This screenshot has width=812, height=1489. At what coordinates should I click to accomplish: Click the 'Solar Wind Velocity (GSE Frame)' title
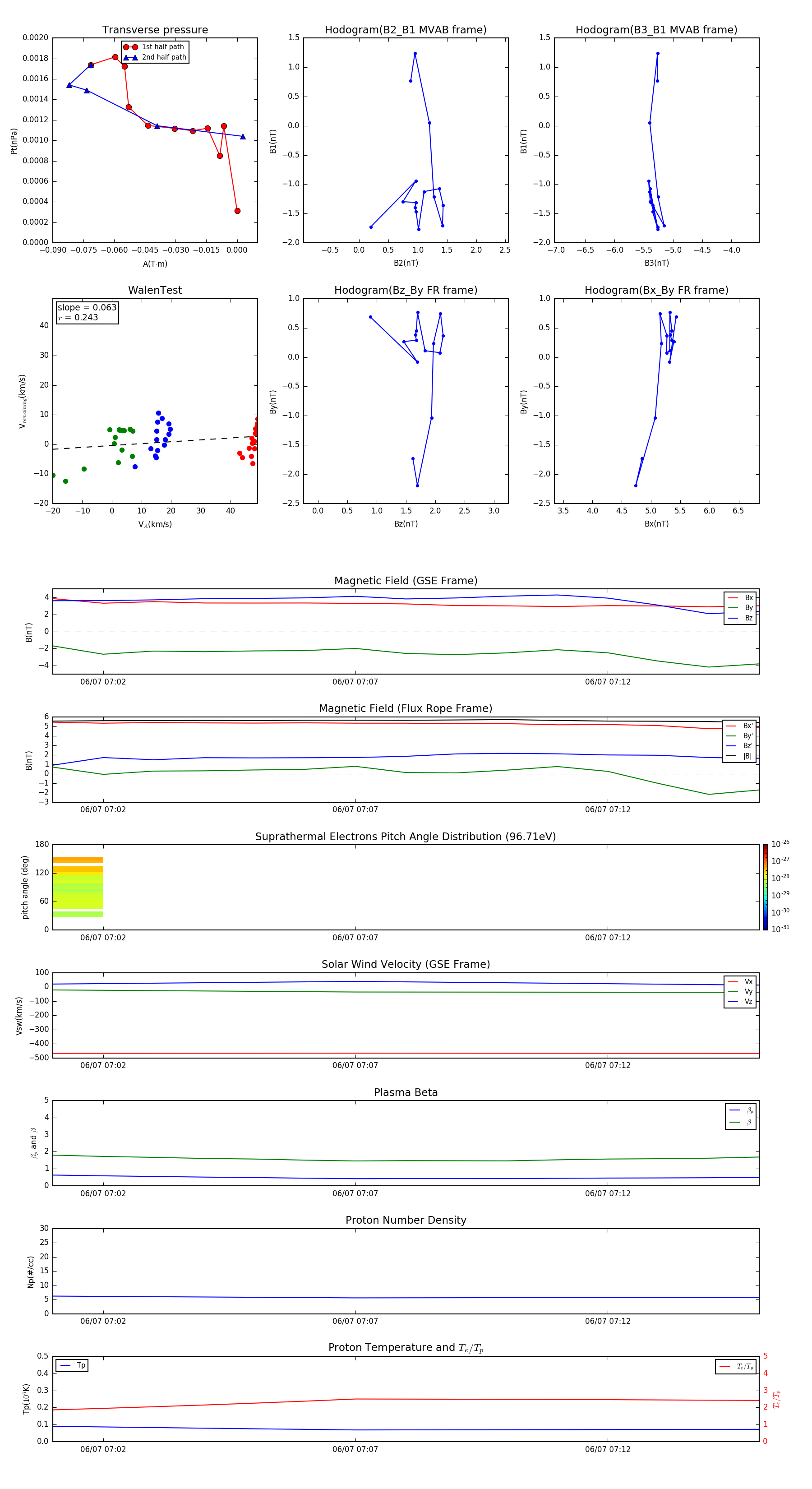(x=406, y=964)
